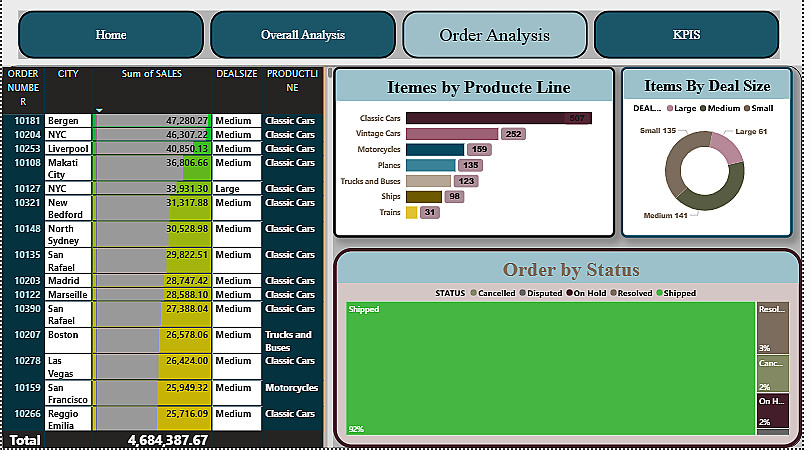Click Disputed legend item in status chart
The image size is (810, 450).
pyautogui.click(x=541, y=293)
